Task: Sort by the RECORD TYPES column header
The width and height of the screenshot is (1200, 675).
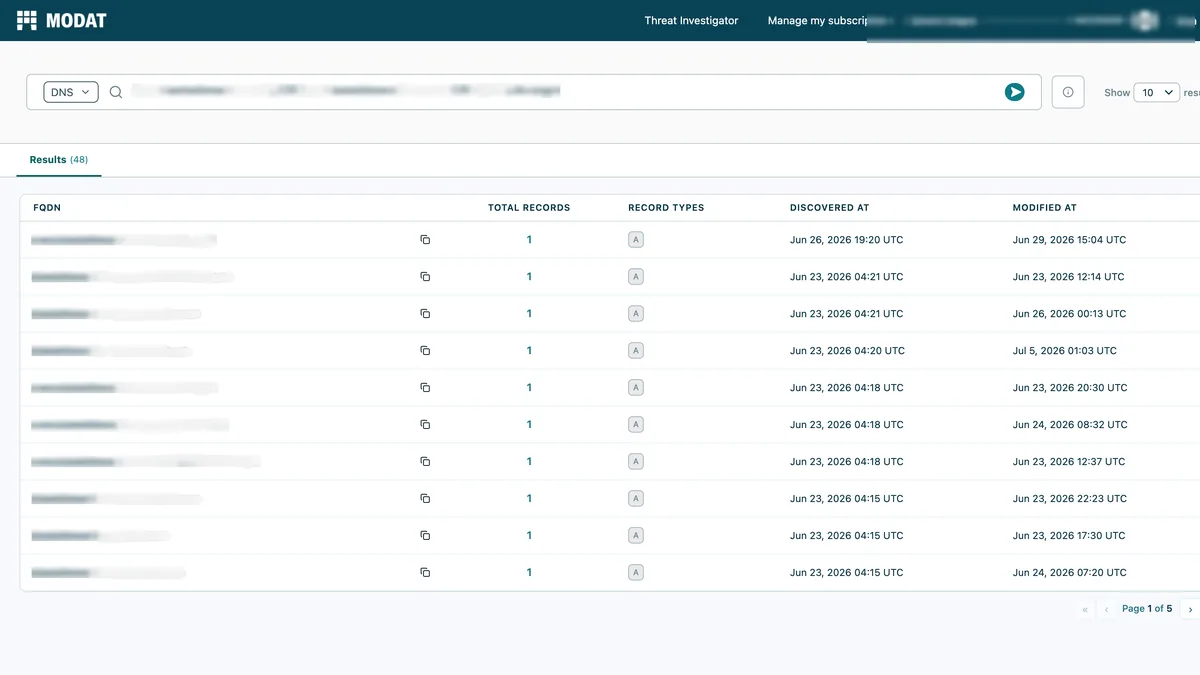Action: 666,208
